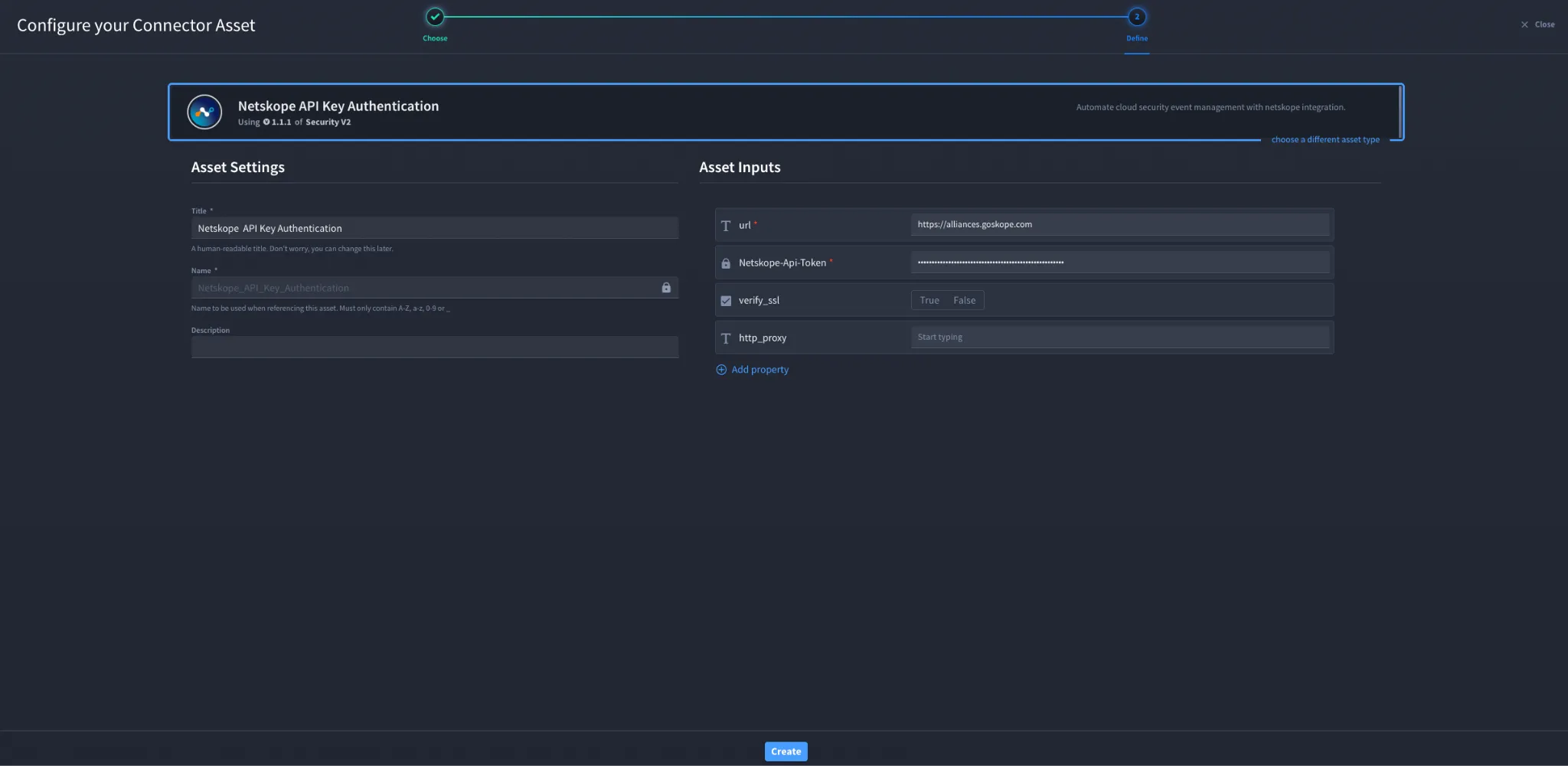Screen dimensions: 1568x766
Task: Toggle the verify_ssl checkbox icon
Action: (x=726, y=300)
